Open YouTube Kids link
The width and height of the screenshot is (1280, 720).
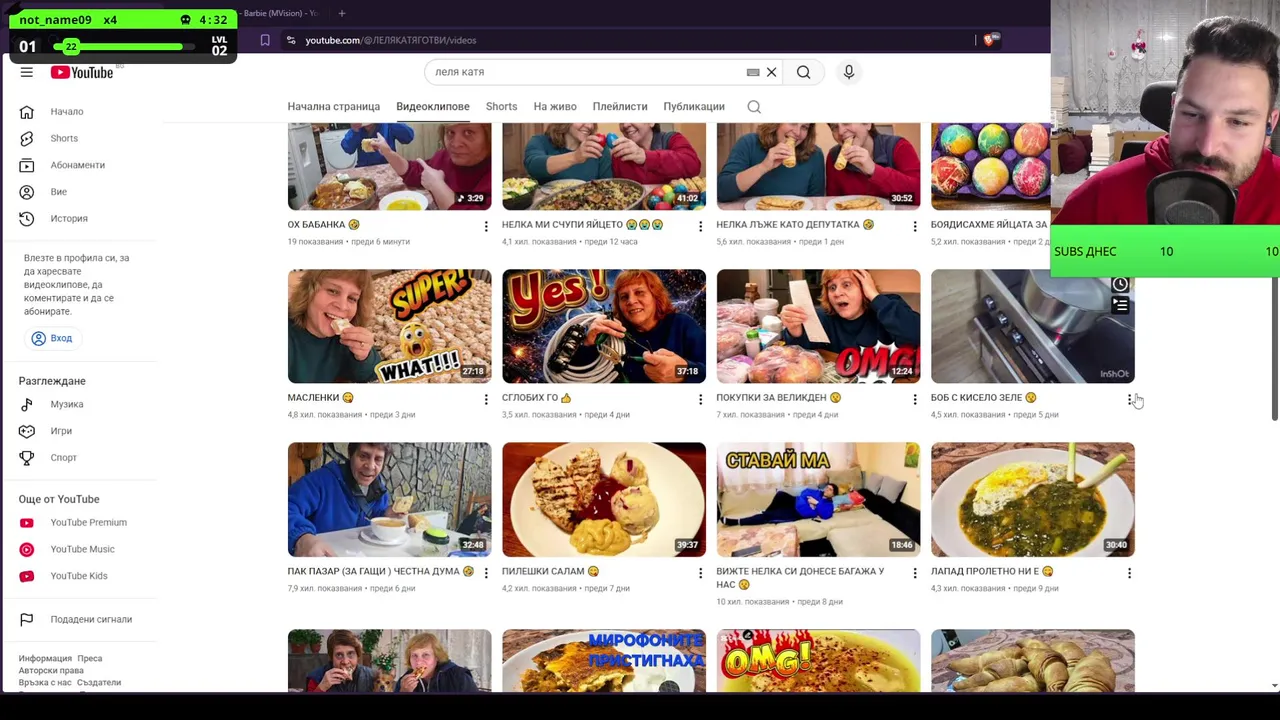79,576
